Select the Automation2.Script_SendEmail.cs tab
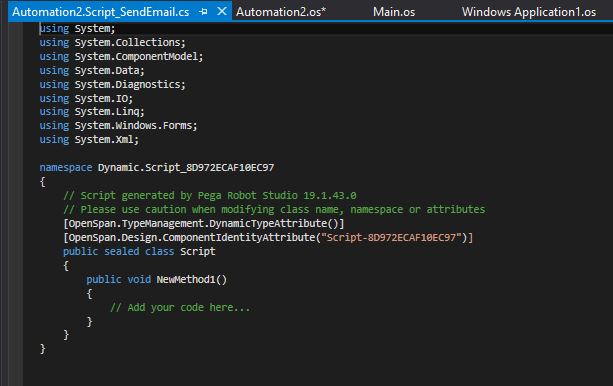 pyautogui.click(x=100, y=12)
